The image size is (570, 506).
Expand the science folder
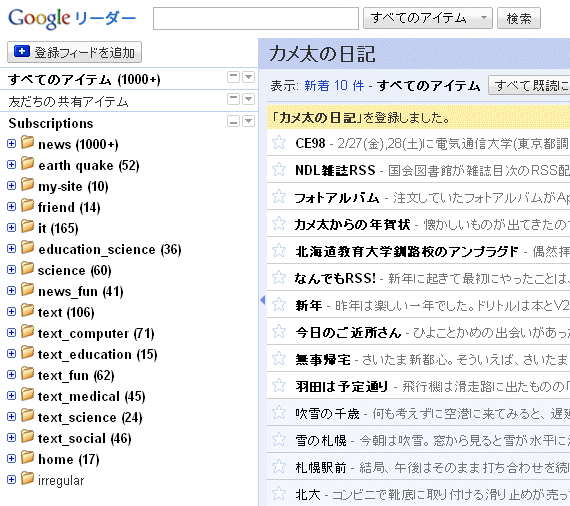[x=12, y=269]
